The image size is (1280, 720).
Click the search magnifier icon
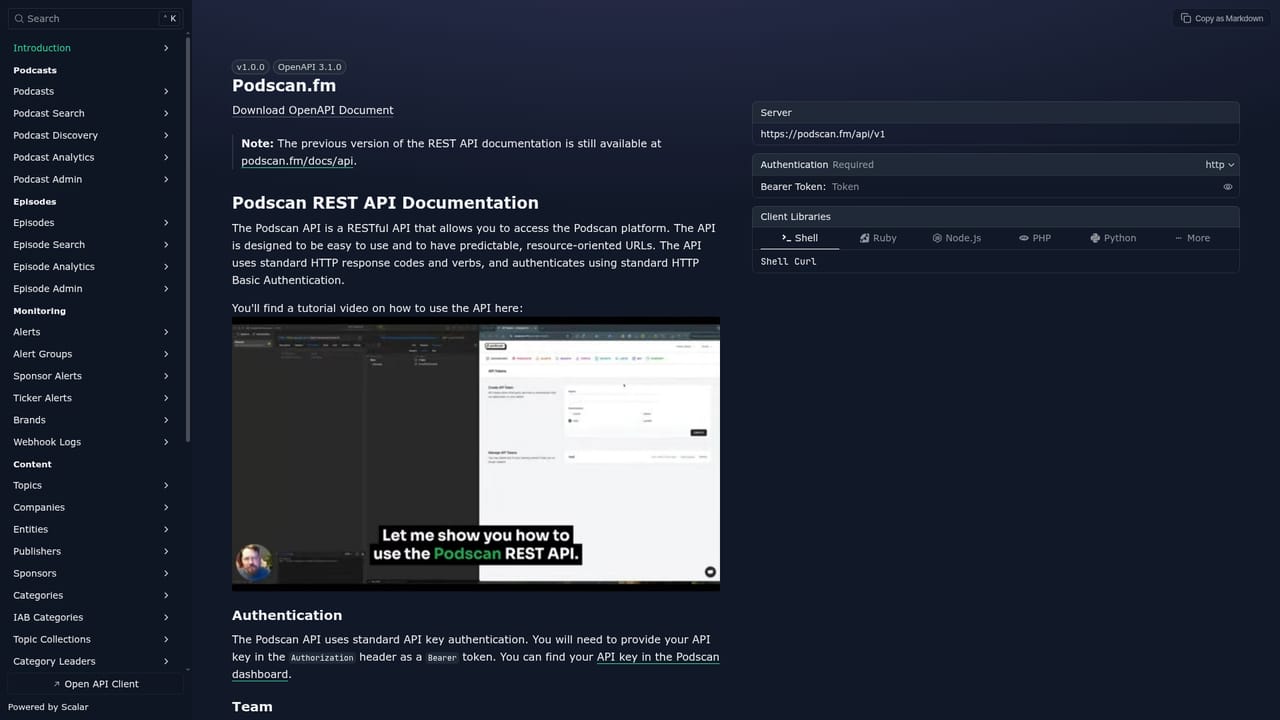[18, 18]
